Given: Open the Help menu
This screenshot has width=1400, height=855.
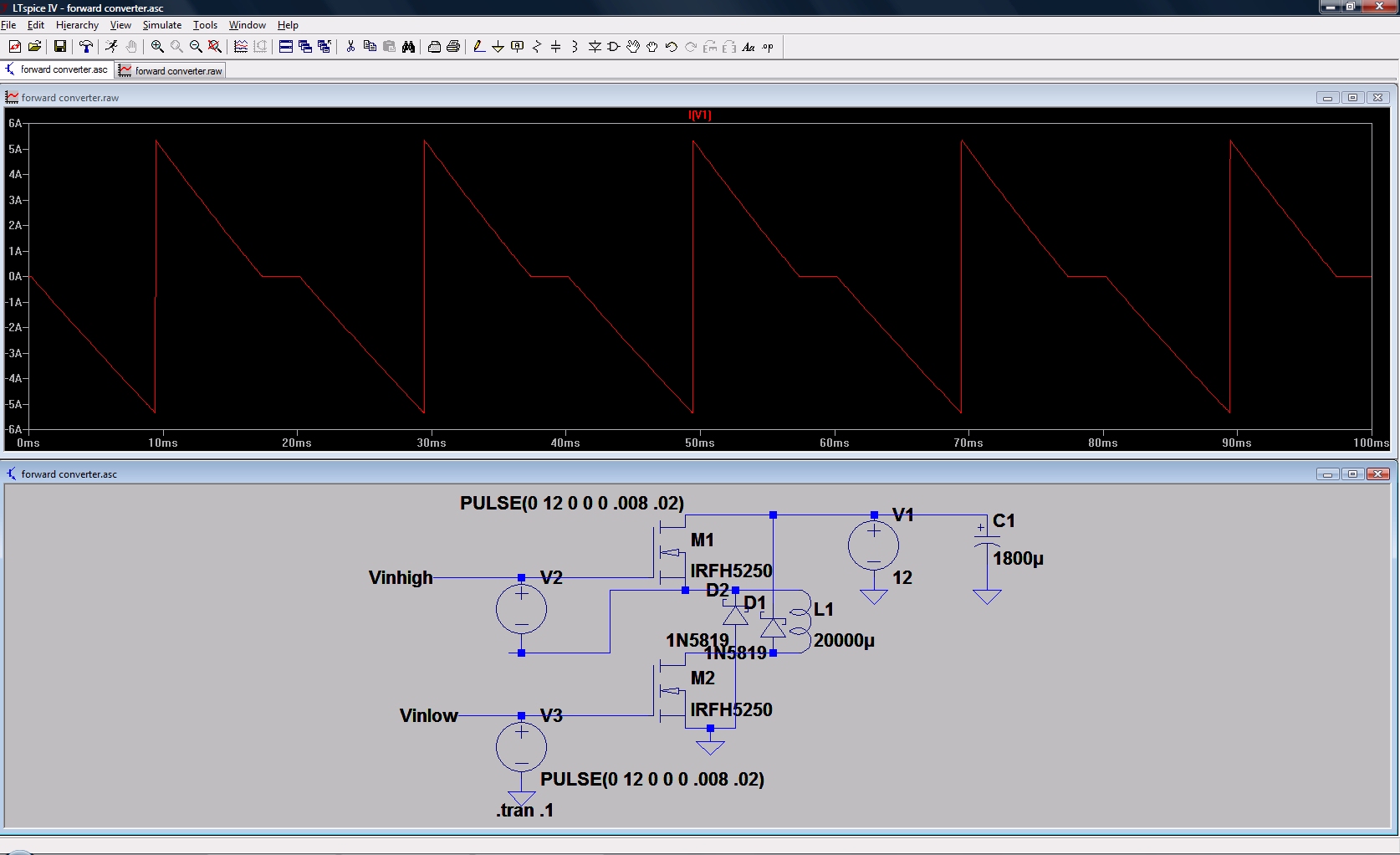Looking at the screenshot, I should (288, 25).
